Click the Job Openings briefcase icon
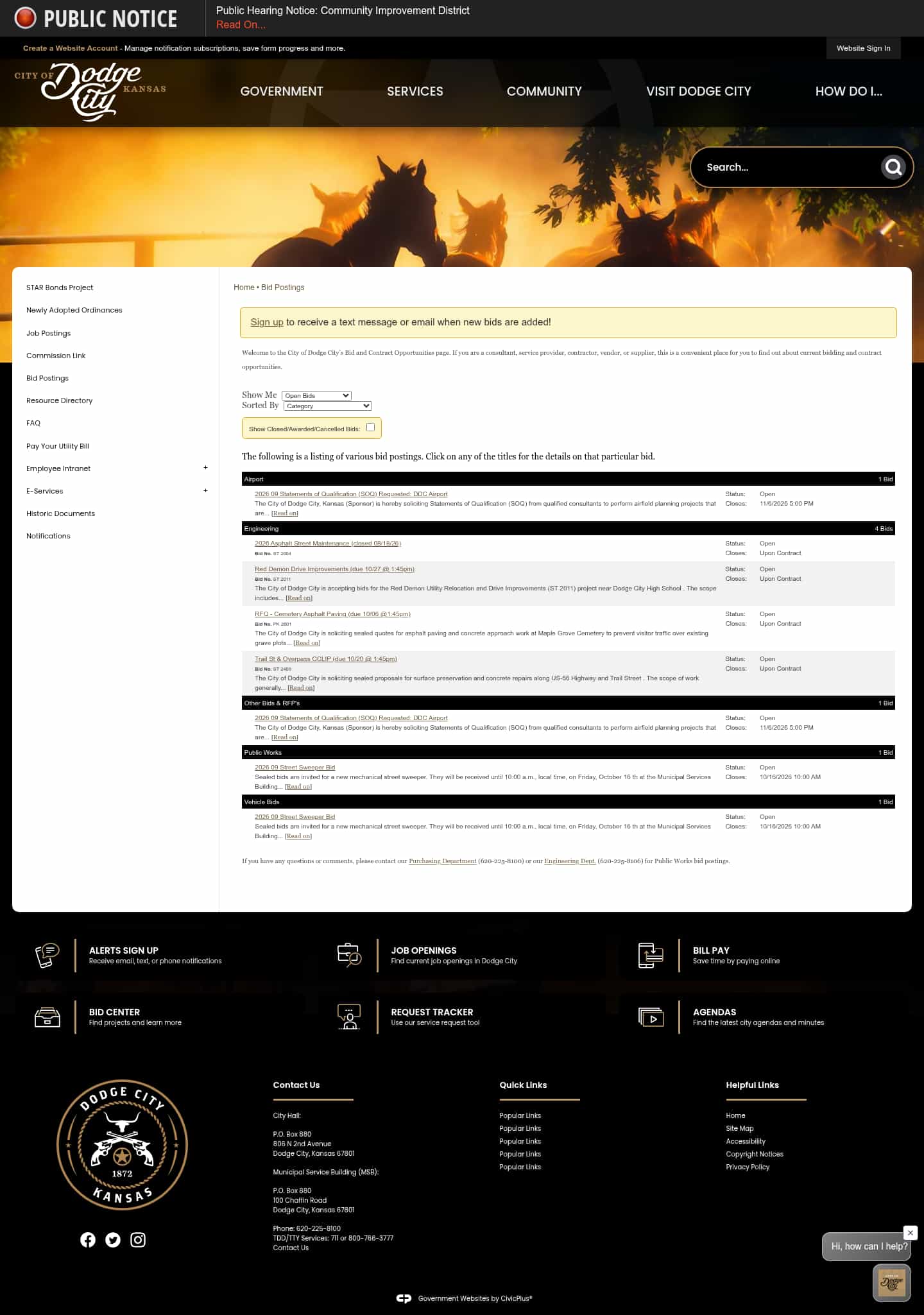 pos(349,955)
